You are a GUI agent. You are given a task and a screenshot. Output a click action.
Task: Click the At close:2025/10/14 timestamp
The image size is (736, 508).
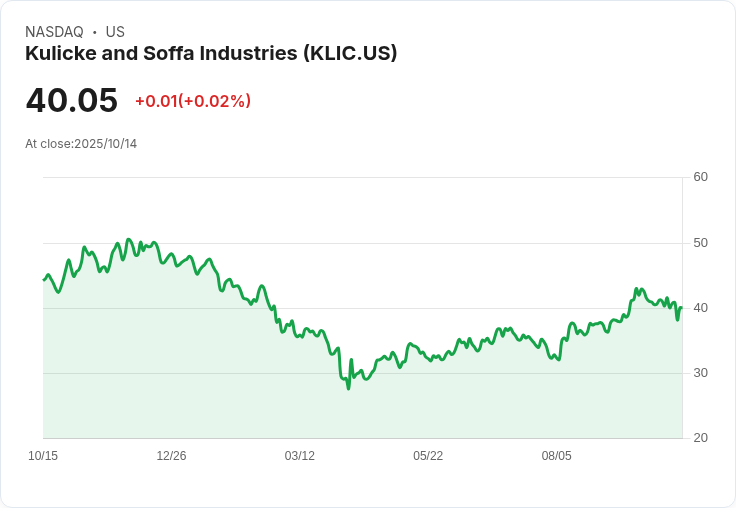click(81, 144)
